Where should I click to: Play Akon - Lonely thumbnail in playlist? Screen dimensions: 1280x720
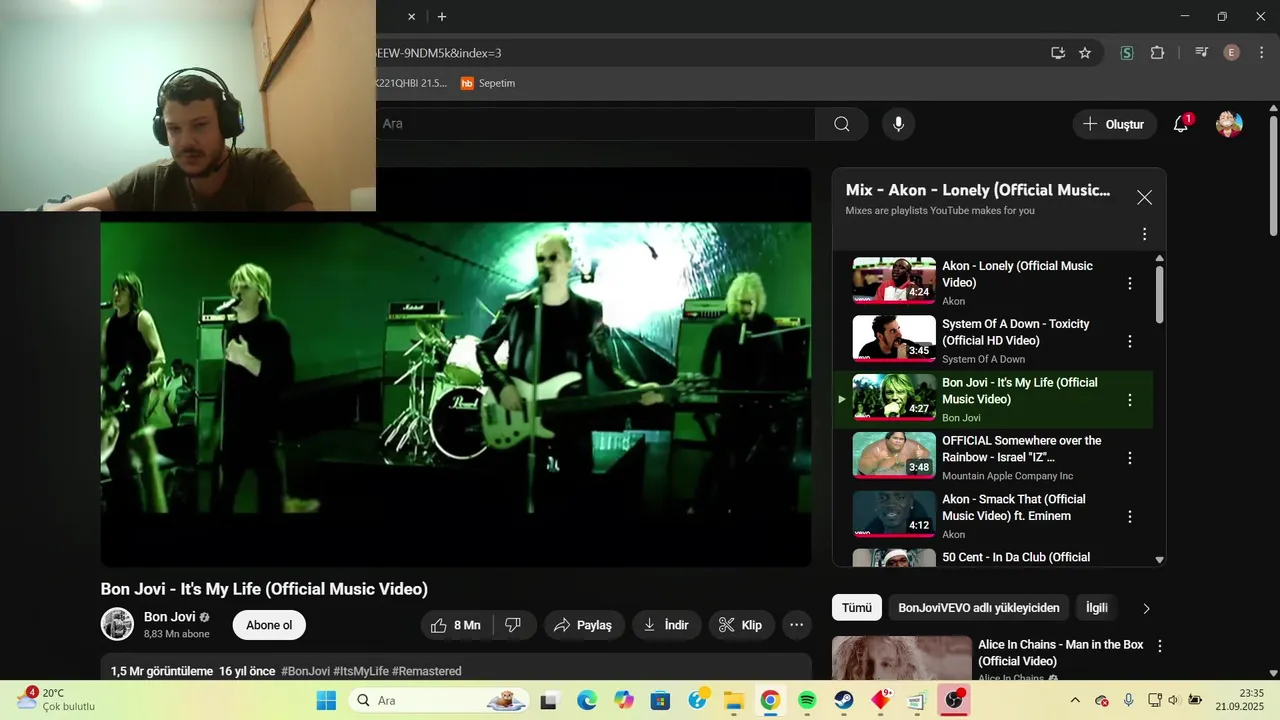pyautogui.click(x=894, y=280)
